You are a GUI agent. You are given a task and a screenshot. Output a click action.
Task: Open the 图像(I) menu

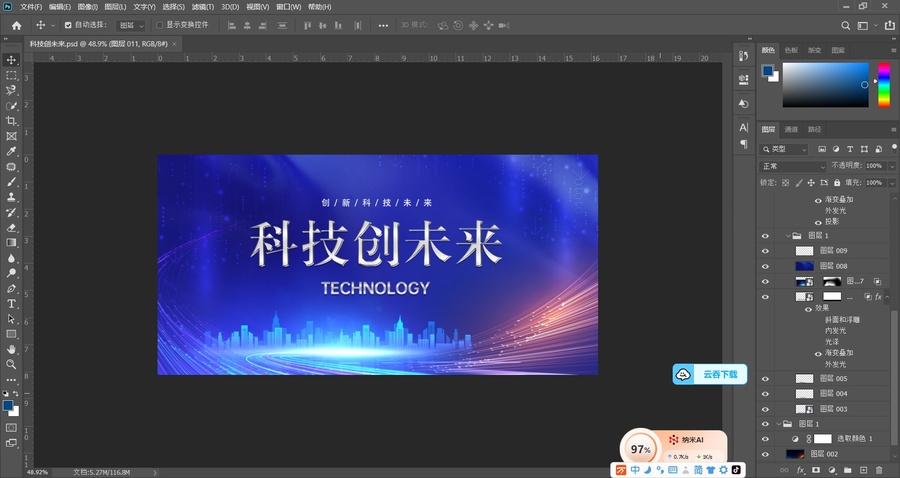tap(87, 7)
